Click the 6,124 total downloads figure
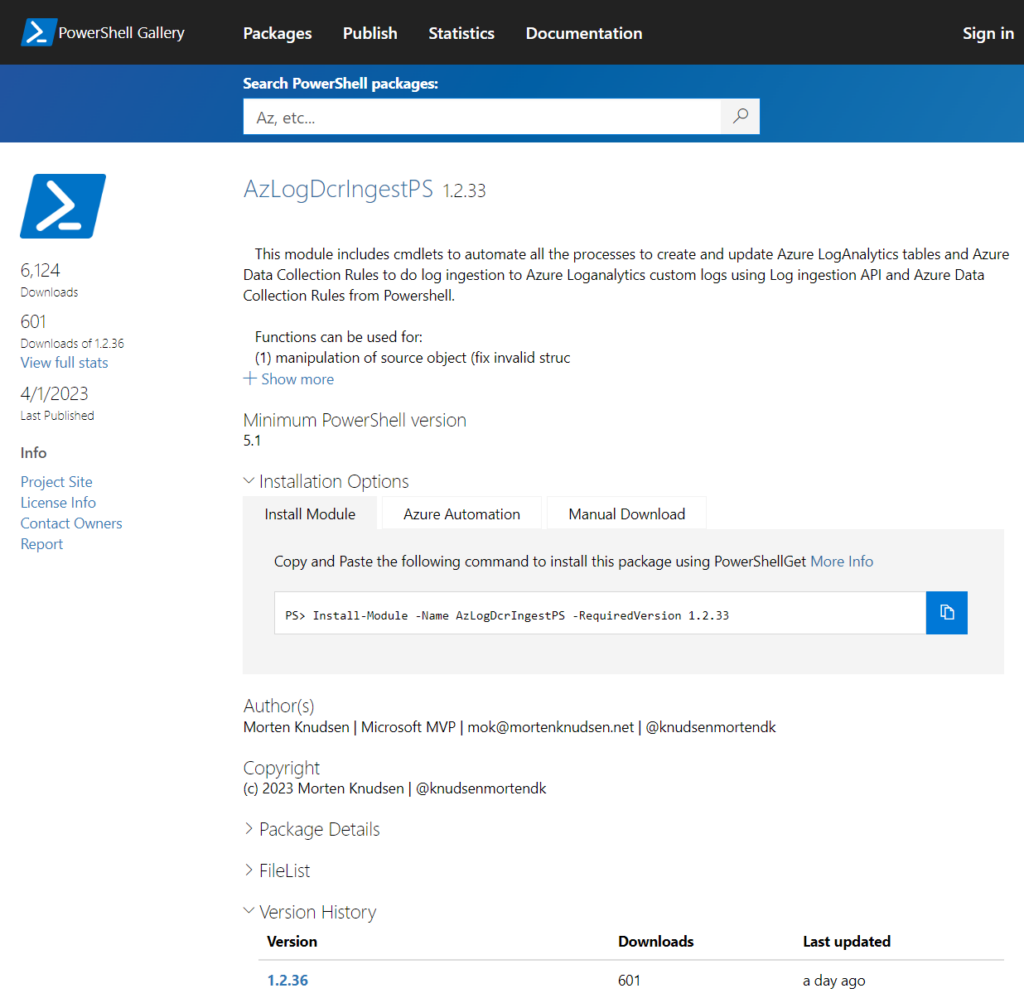This screenshot has width=1024, height=998. tap(40, 270)
